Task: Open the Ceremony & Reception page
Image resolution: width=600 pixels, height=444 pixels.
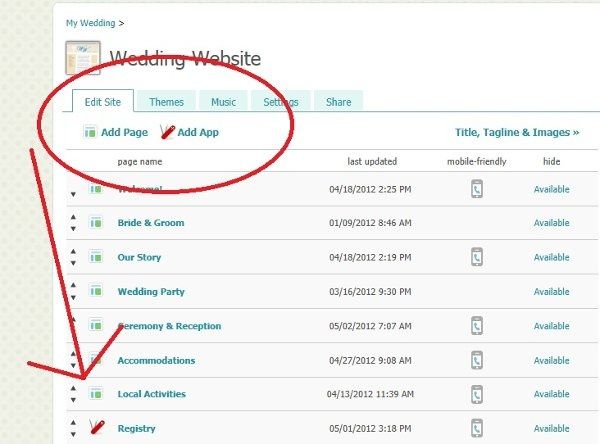Action: (x=169, y=326)
